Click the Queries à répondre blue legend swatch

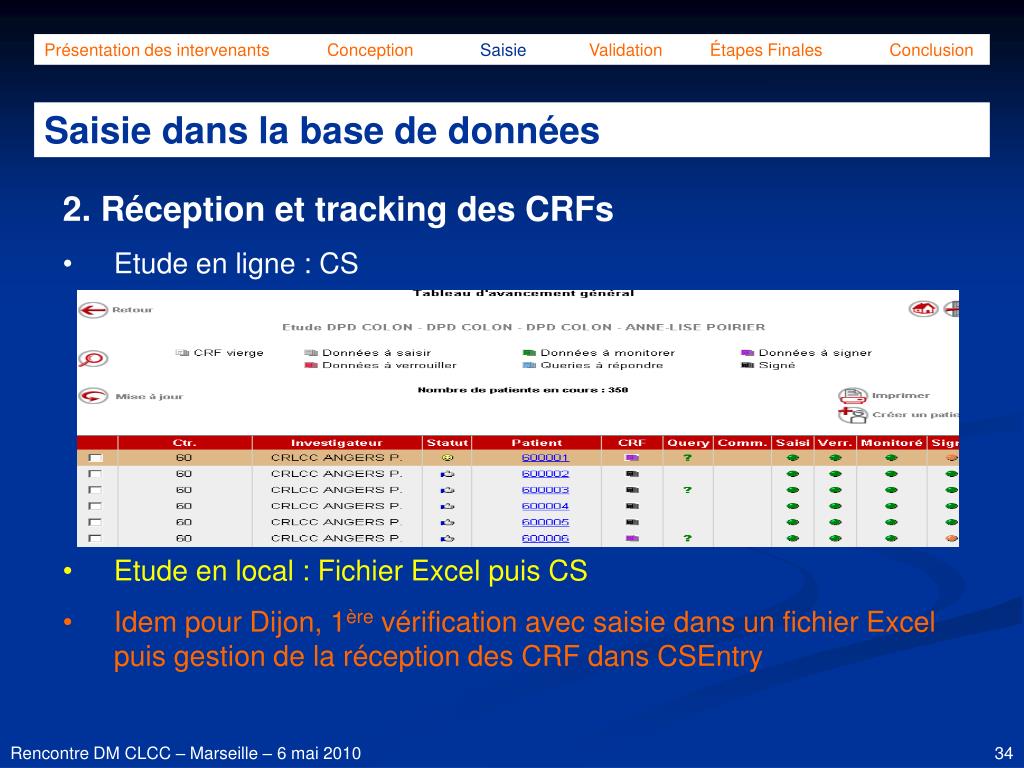pyautogui.click(x=529, y=365)
